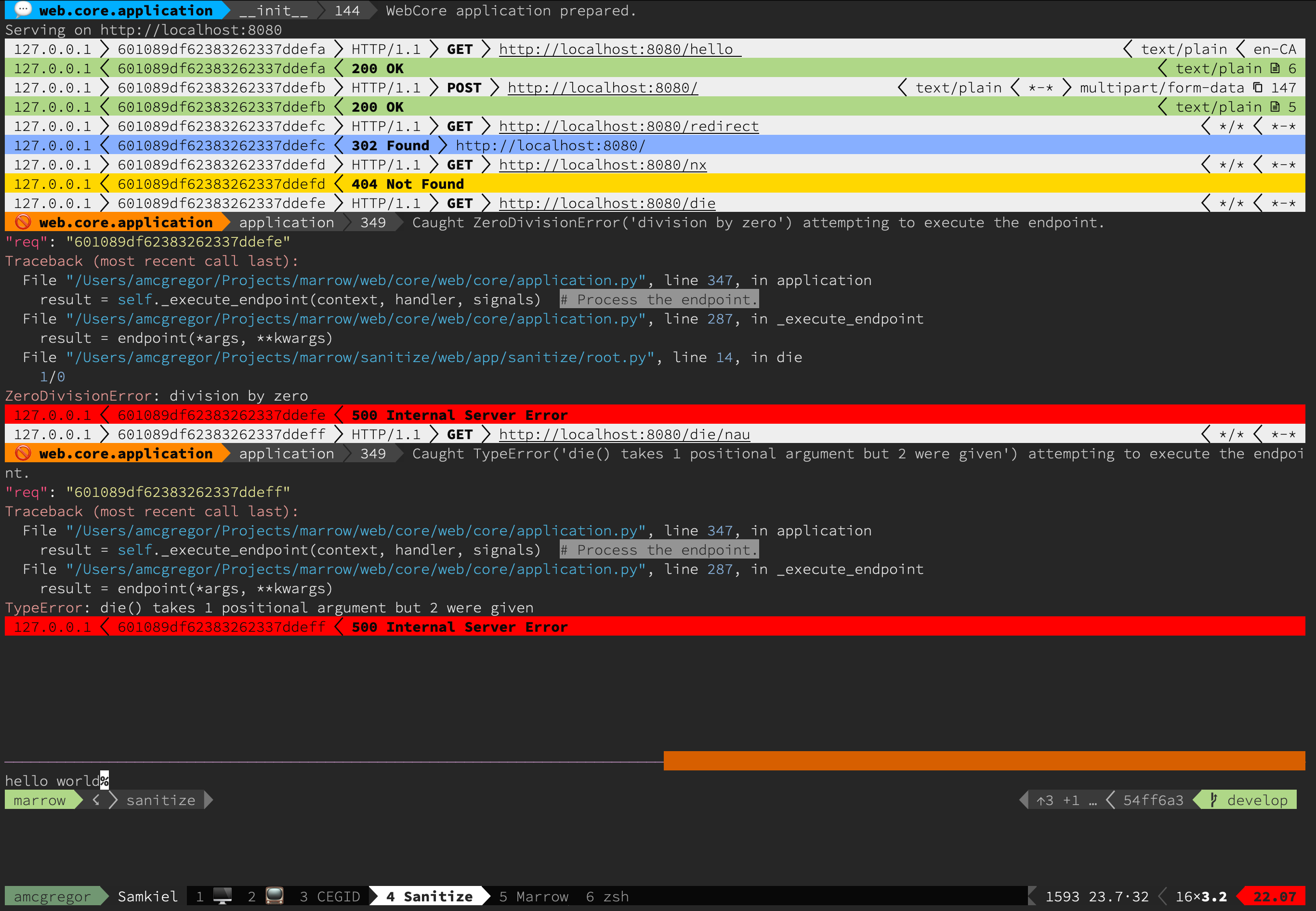
Task: Click the speech bubble icon beside web.core.application
Action: [x=23, y=10]
